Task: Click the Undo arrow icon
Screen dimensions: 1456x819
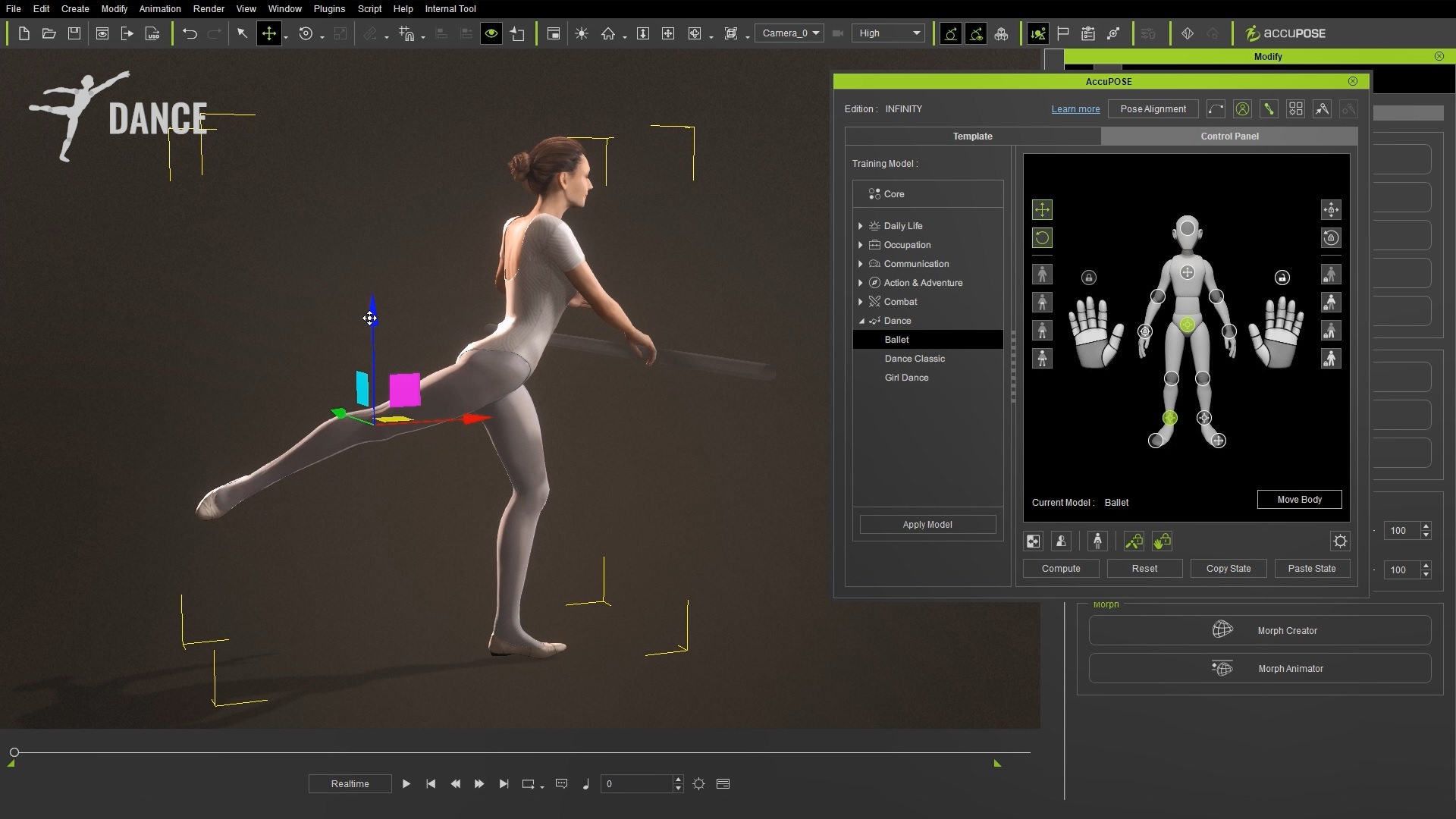Action: click(x=190, y=33)
